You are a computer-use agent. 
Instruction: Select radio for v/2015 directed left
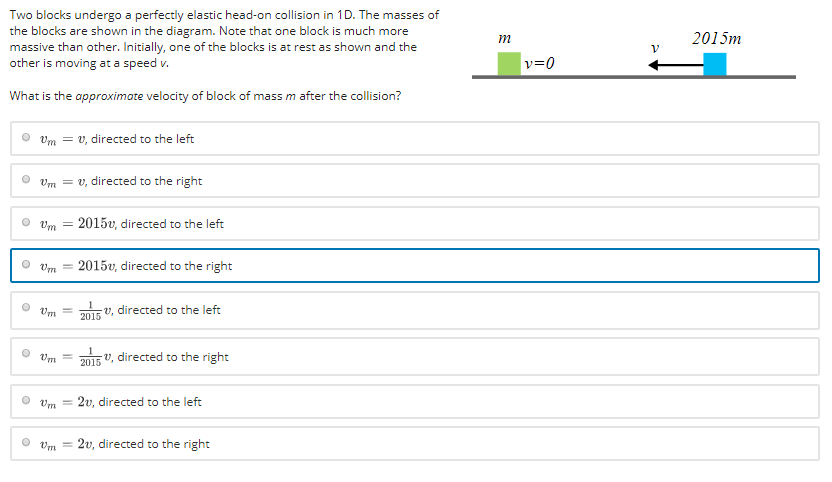(25, 309)
